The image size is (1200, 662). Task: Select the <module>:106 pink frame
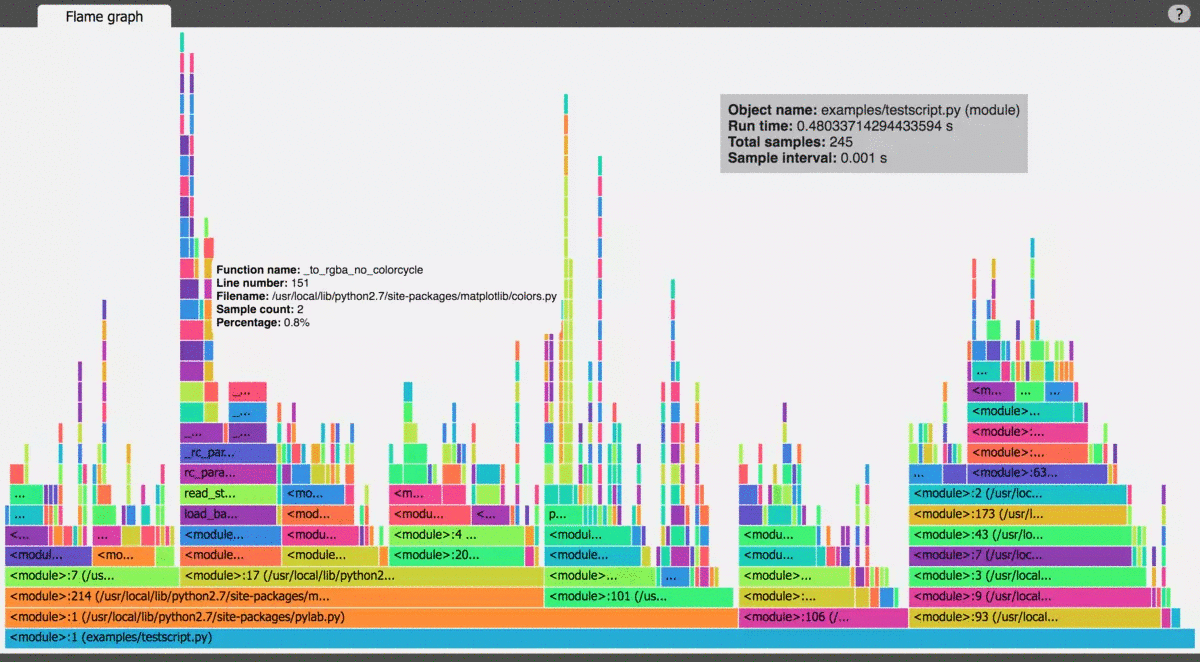822,617
